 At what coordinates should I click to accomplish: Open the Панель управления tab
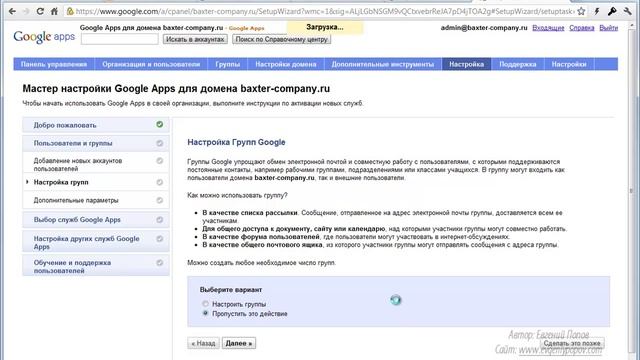[54, 64]
